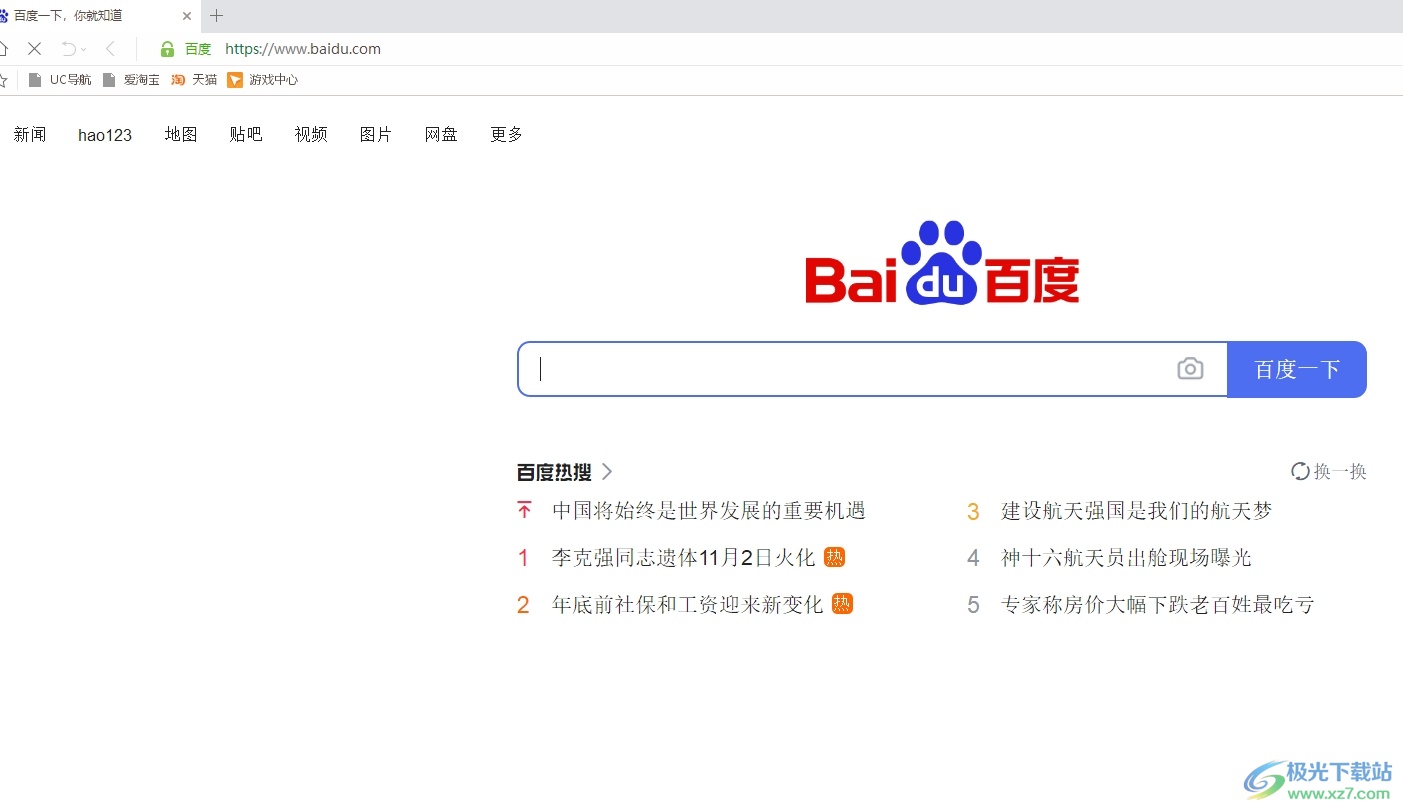Image resolution: width=1403 pixels, height=810 pixels.
Task: Click the camera image-search icon
Action: coord(1190,369)
